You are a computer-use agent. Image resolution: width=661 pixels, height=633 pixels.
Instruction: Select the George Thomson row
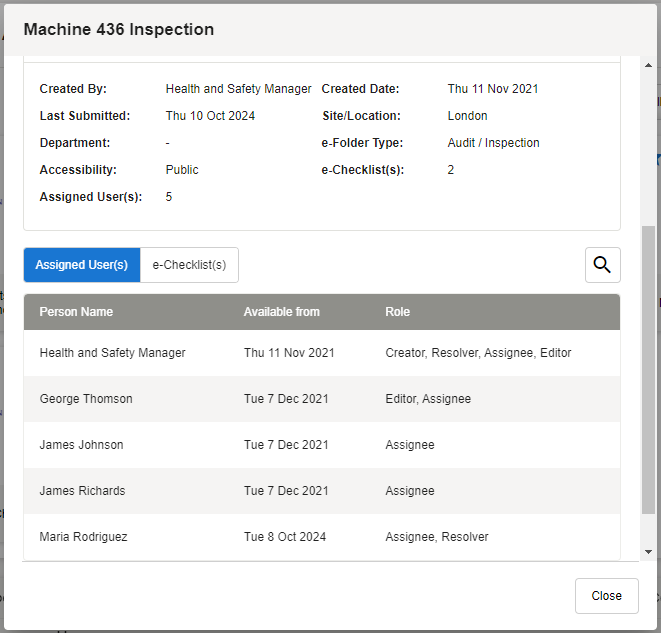coord(86,399)
